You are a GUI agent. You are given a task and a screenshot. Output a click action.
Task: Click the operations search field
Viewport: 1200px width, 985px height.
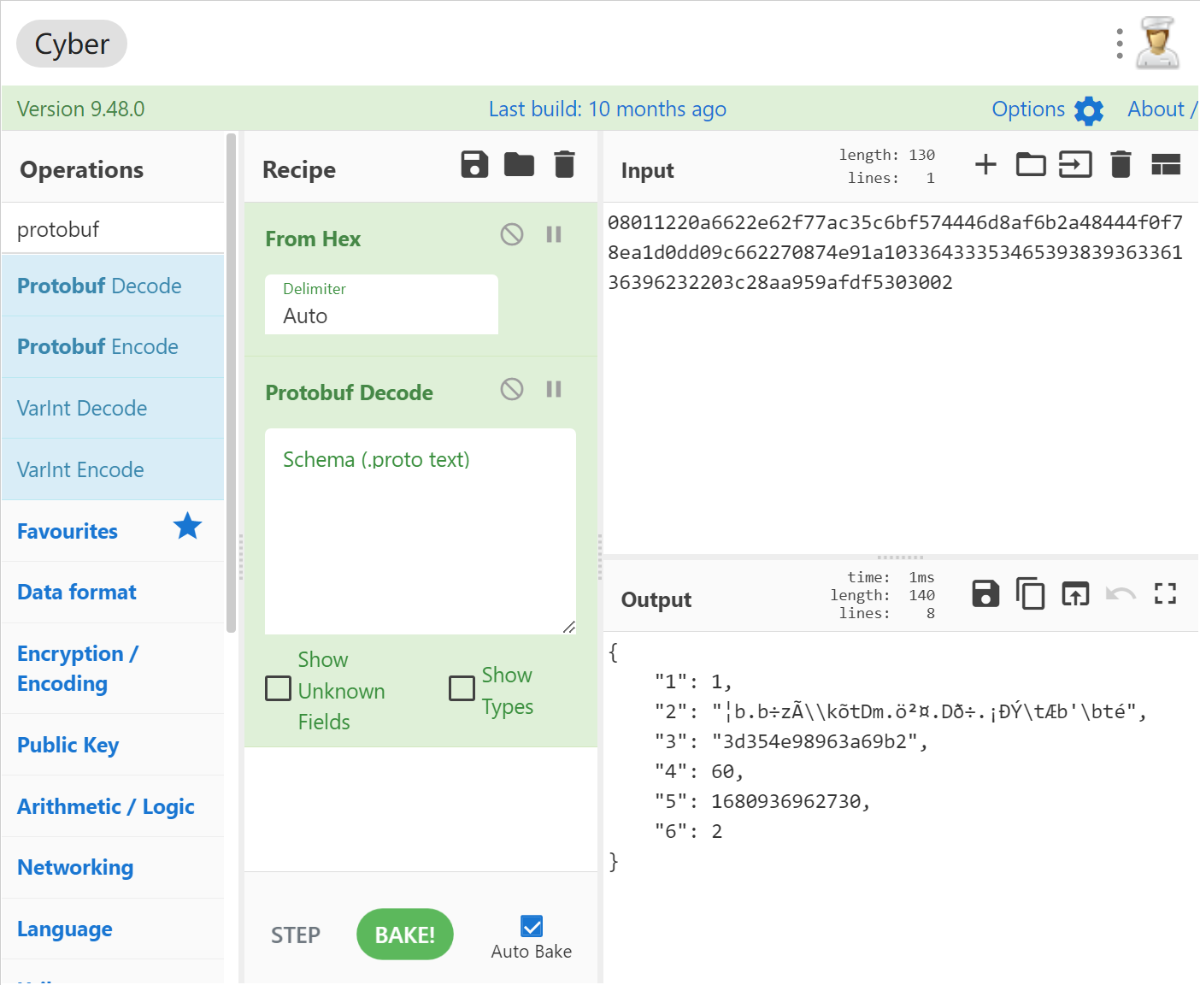point(112,229)
